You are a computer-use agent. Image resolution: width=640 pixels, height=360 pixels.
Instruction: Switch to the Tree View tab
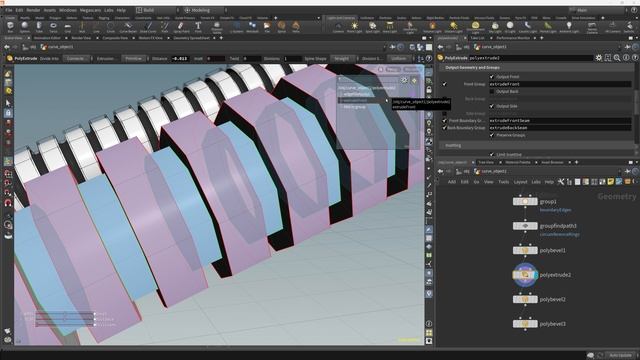tap(486, 162)
